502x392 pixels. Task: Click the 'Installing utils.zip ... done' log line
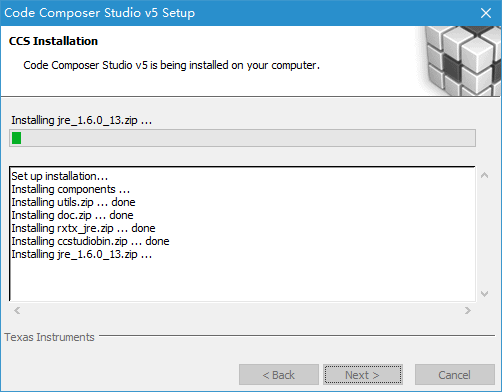pos(73,202)
